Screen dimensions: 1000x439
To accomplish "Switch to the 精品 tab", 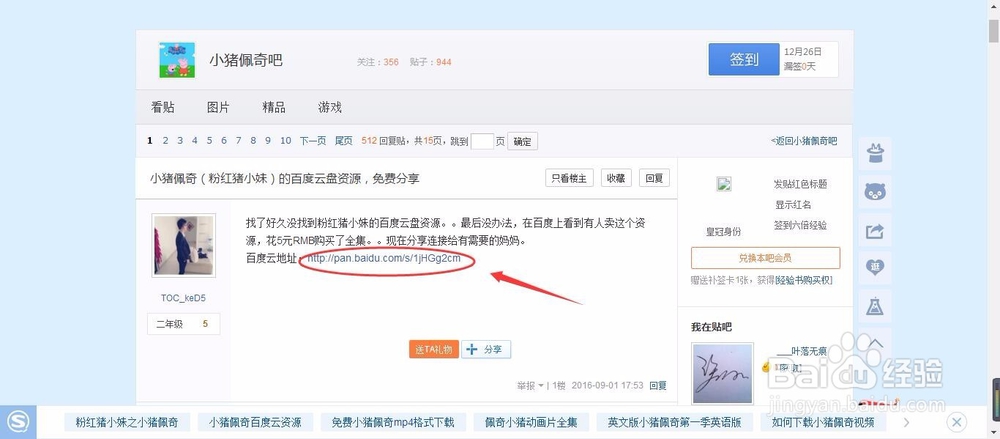I will tap(274, 107).
